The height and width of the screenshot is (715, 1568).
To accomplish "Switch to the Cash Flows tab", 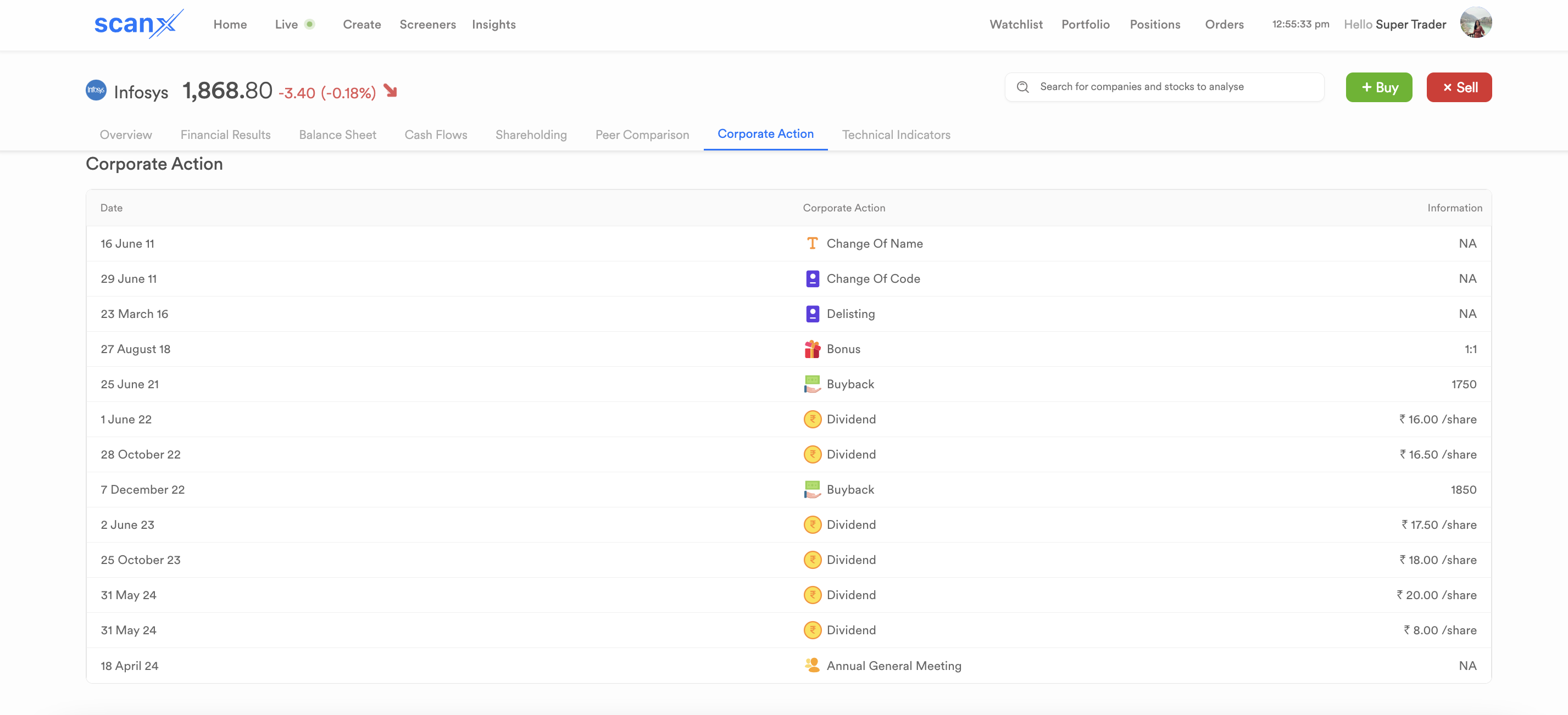I will click(x=436, y=135).
